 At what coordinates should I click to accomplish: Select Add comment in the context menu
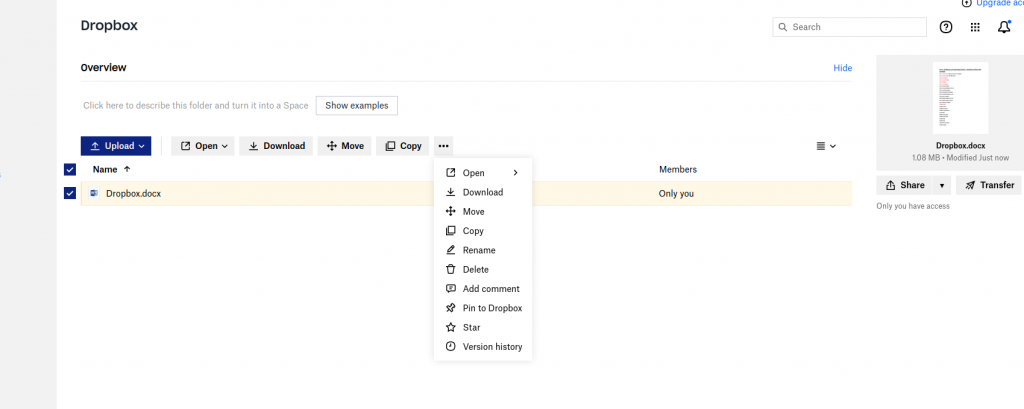tap(491, 289)
